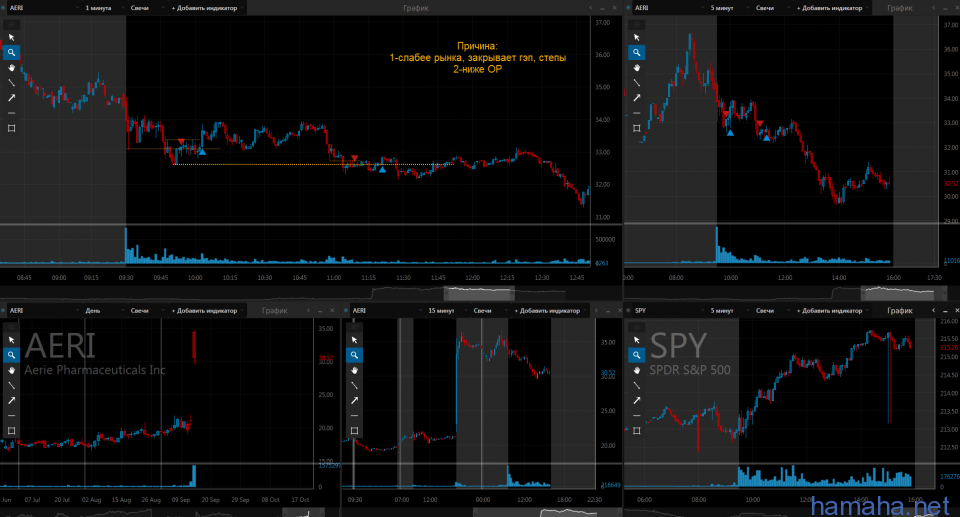Viewport: 960px width, 517px height.
Task: Pick the arrow line tool in the AERI 15 минут chart
Action: tap(354, 401)
